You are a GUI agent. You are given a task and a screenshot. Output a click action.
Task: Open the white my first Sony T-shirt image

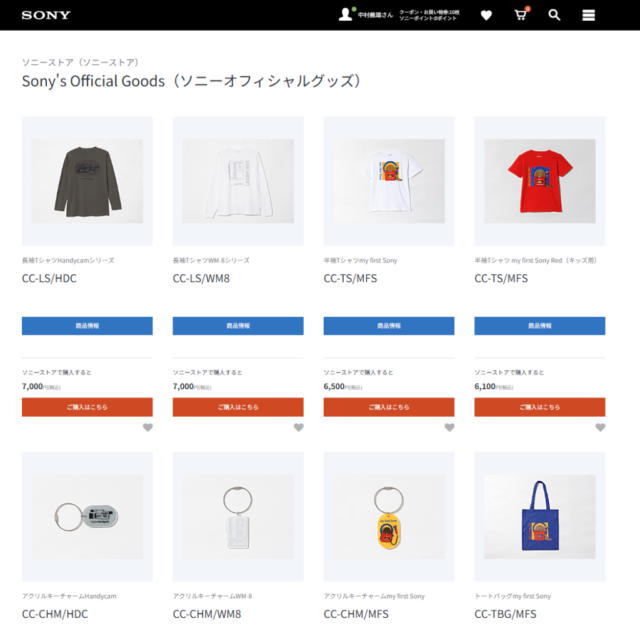coord(389,181)
